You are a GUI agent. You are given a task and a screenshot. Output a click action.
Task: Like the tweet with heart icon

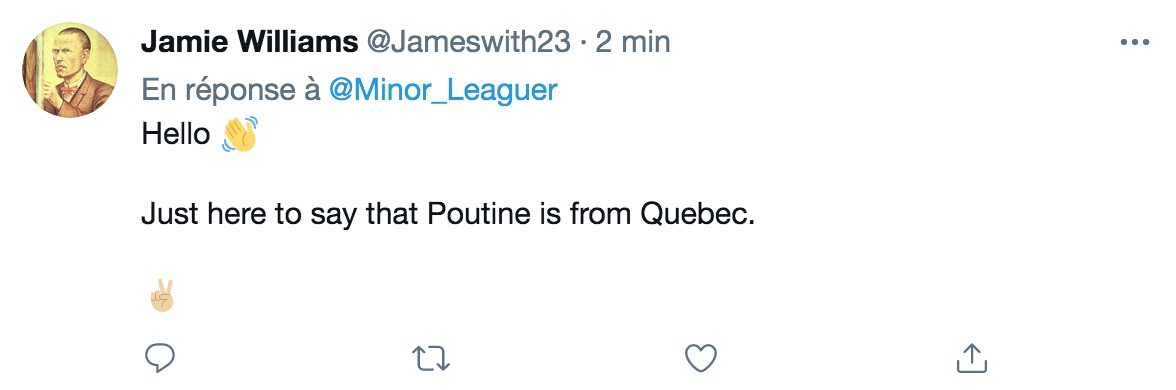(x=701, y=358)
